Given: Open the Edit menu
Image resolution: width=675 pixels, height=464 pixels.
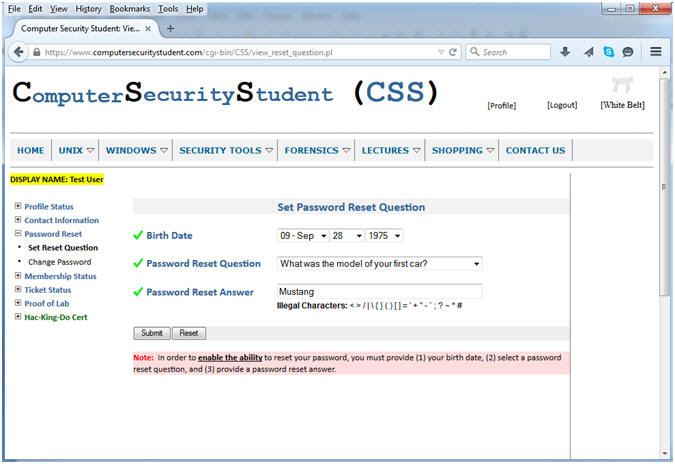Looking at the screenshot, I should coord(35,9).
